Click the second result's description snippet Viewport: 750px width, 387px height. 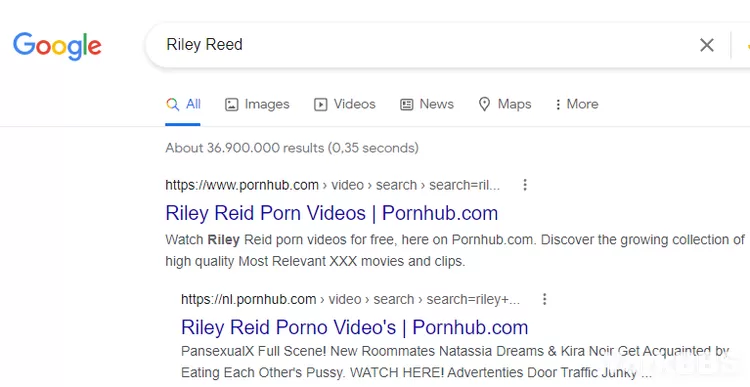coord(455,362)
